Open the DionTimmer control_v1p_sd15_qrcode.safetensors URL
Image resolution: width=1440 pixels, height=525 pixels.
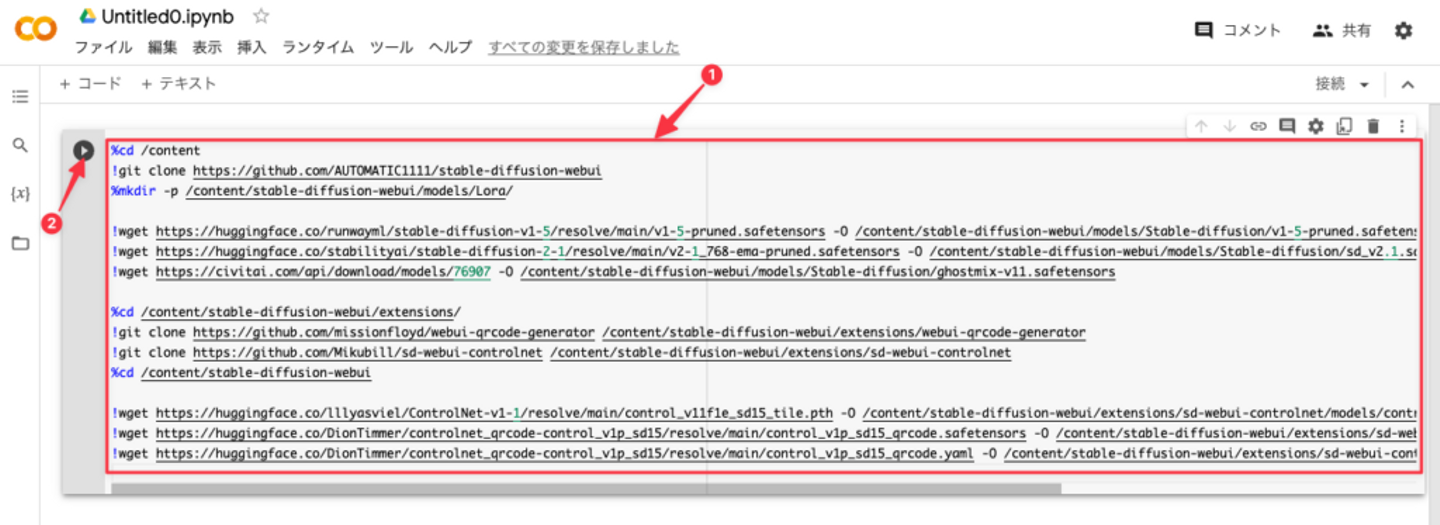point(590,433)
